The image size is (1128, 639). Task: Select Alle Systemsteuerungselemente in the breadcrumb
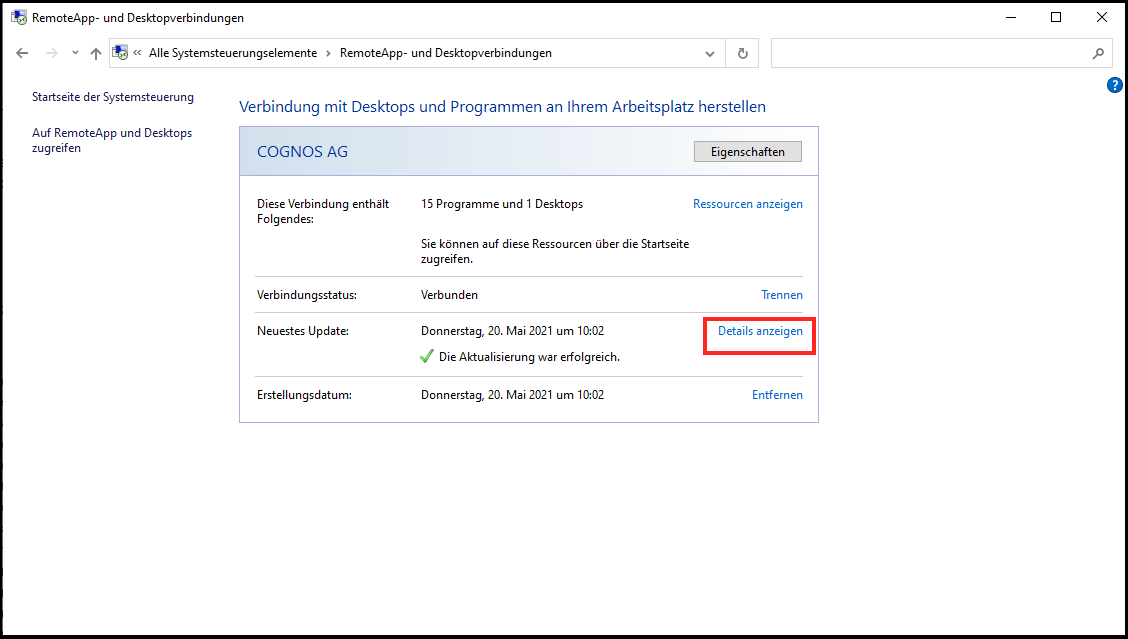[x=233, y=53]
